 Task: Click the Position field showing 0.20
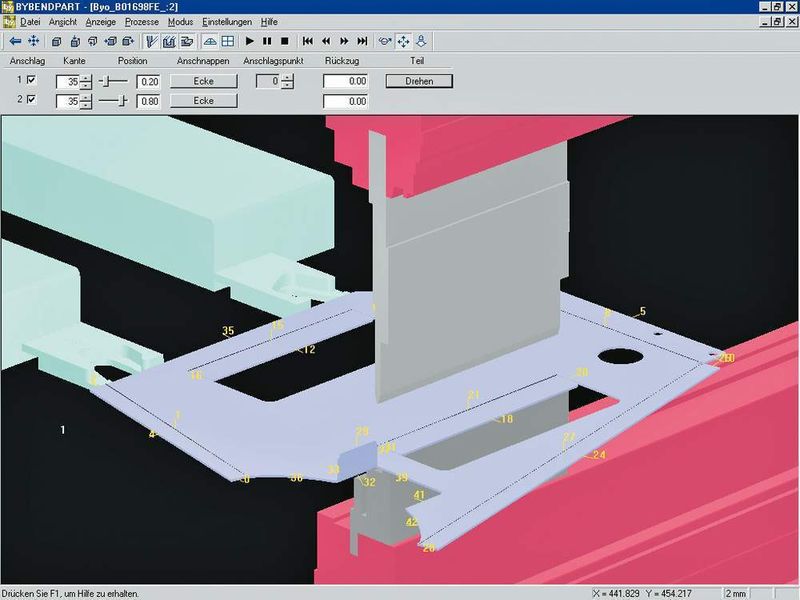pos(148,82)
